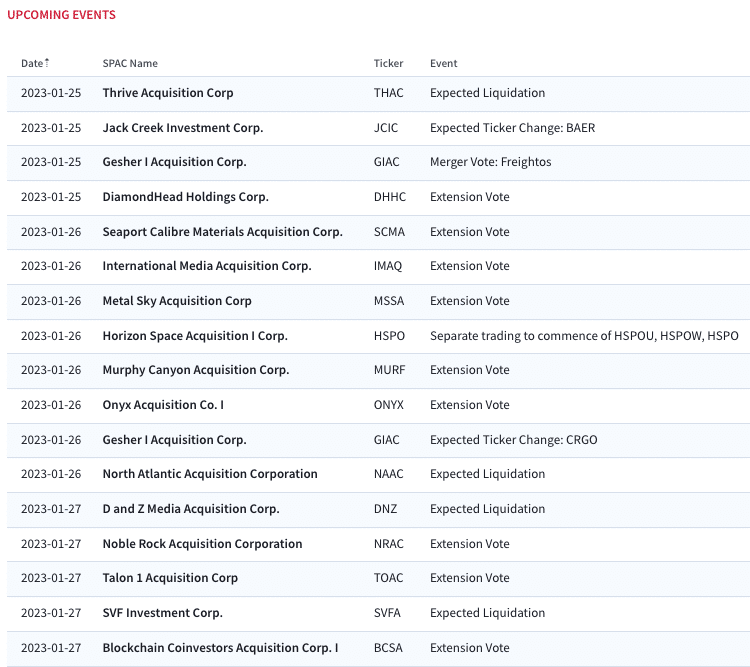
Task: Open Blockchain Coinvestors Acquisition Corp. I
Action: 221,647
